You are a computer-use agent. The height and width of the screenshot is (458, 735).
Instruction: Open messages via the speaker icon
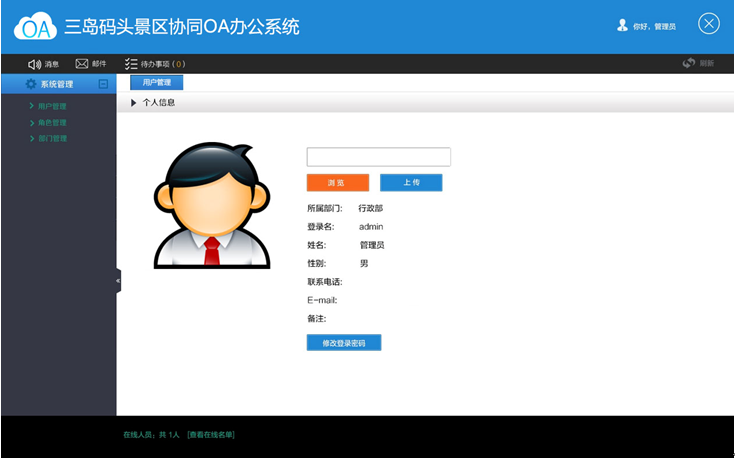click(34, 64)
